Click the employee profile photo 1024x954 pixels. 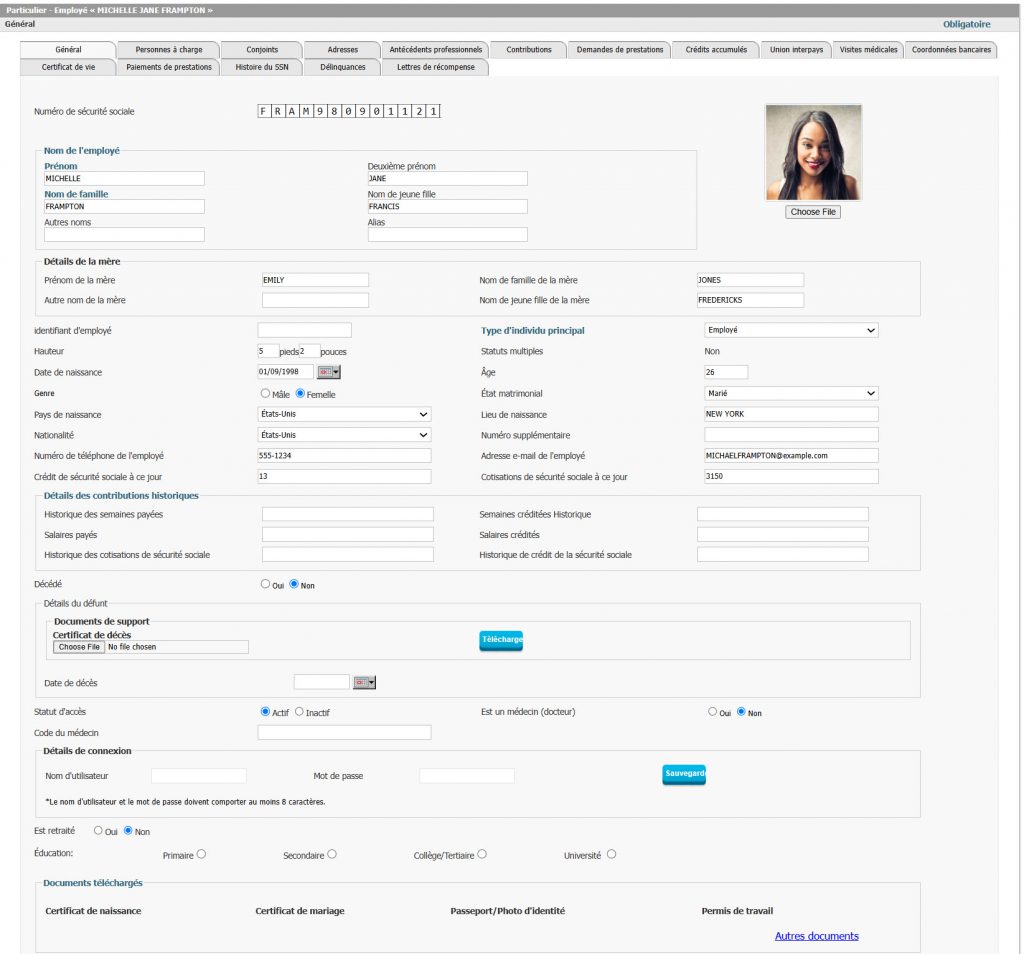tap(813, 152)
